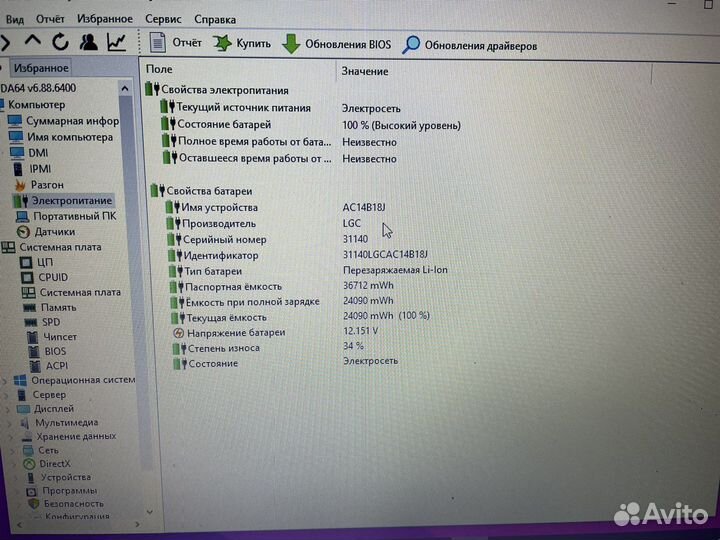Expand the Мультимедиа tree node
Screen dimensions: 720x540
10,424
